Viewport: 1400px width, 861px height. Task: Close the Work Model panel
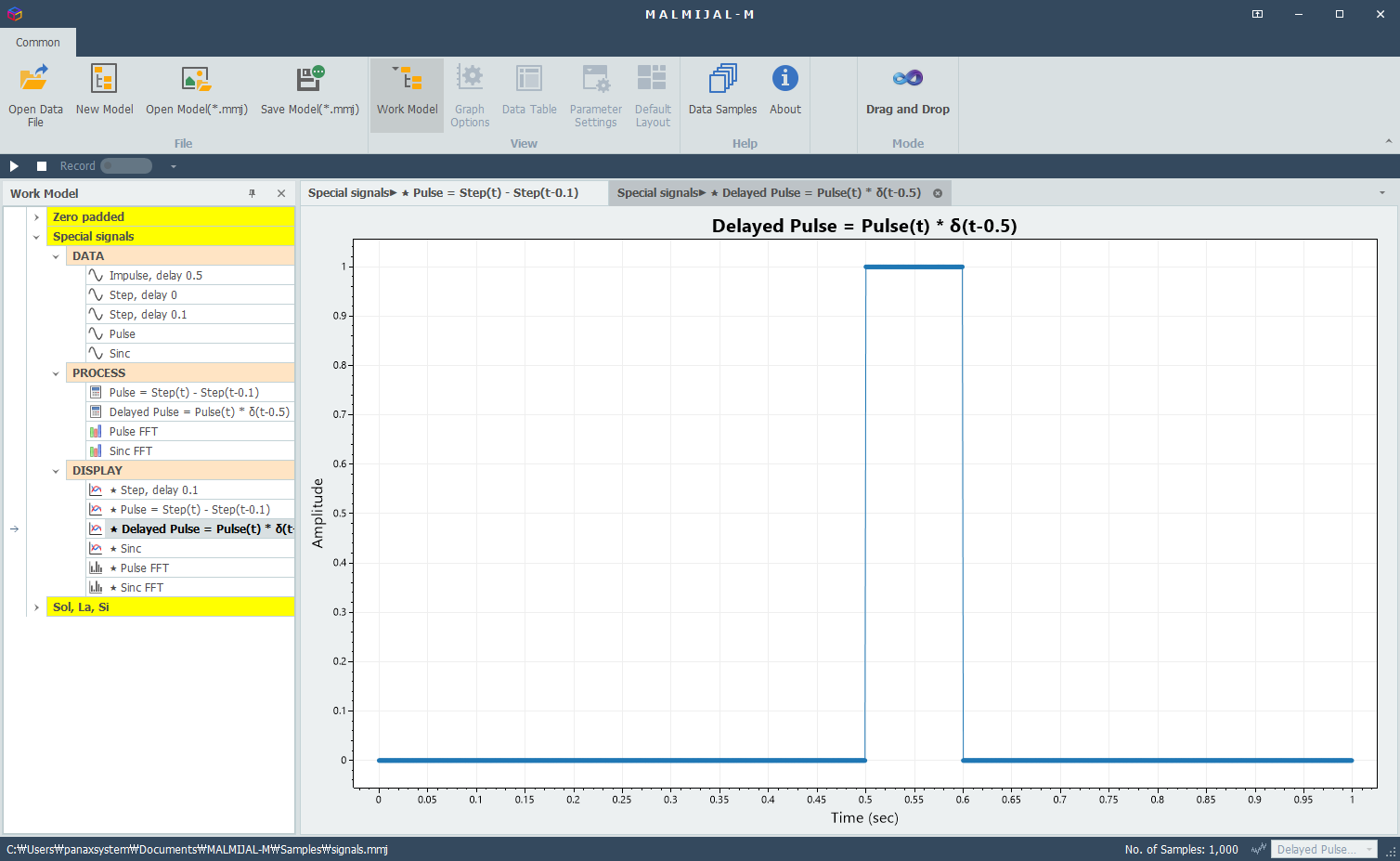(281, 193)
